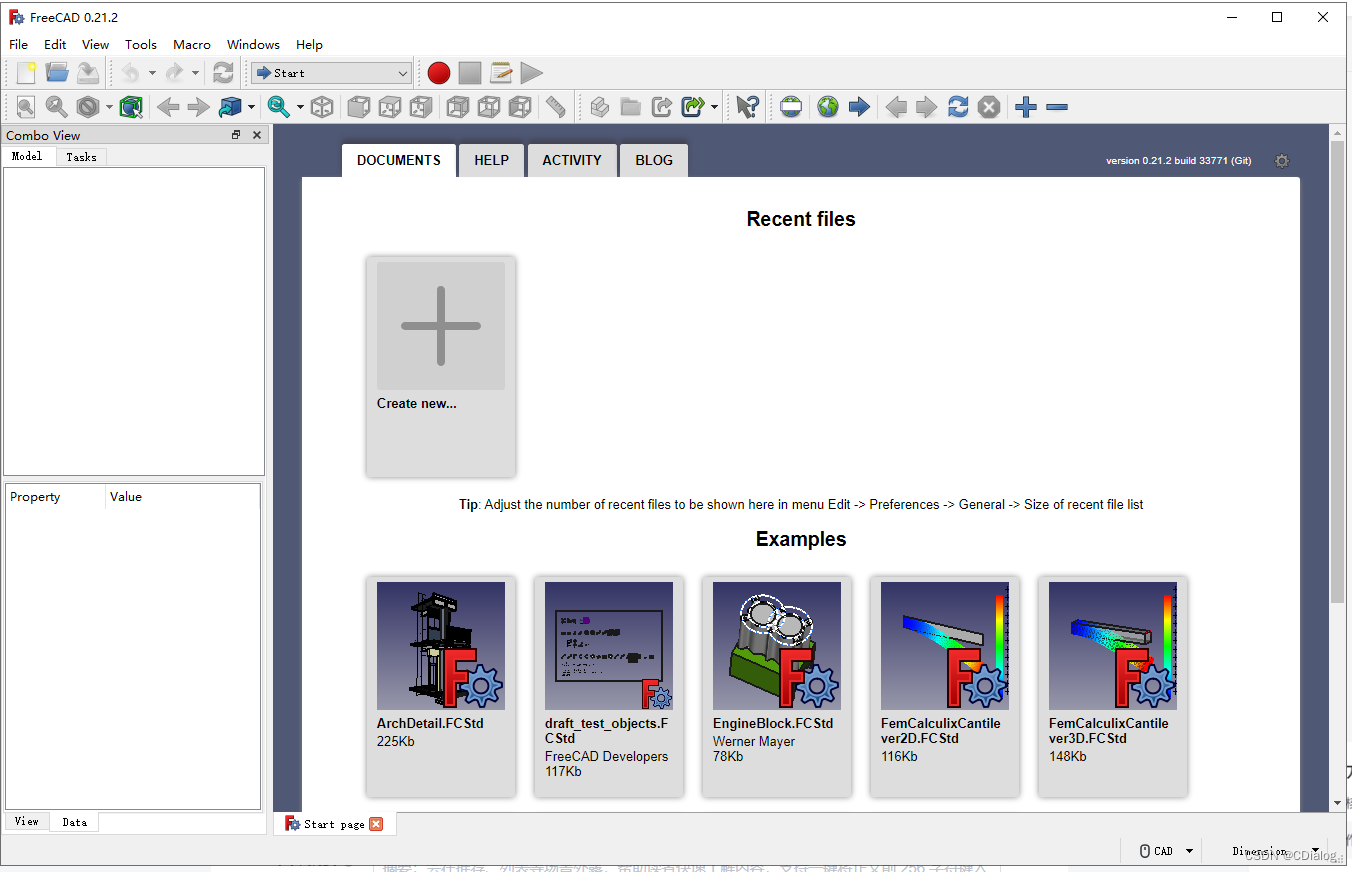Screen dimensions: 1352x872
Task: Open the FemCalculixCantilever2D.FCStd example
Action: coord(945,686)
